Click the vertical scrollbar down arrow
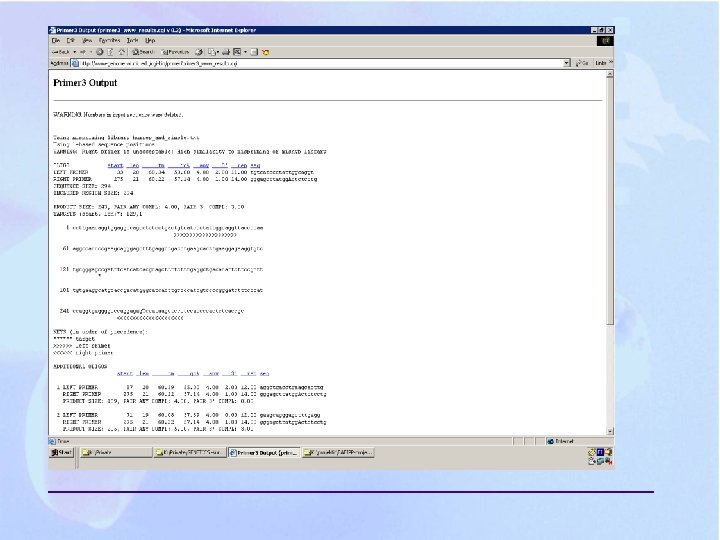The width and height of the screenshot is (720, 540). pyautogui.click(x=610, y=431)
